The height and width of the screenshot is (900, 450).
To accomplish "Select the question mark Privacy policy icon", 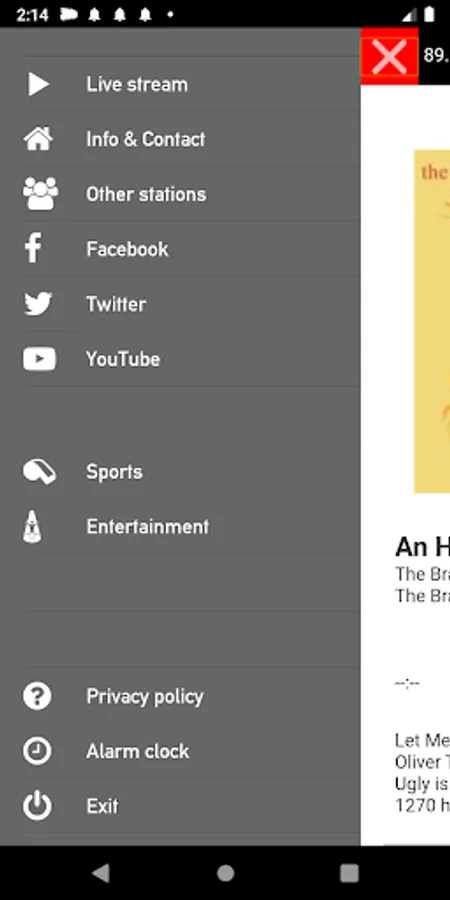I will (37, 696).
